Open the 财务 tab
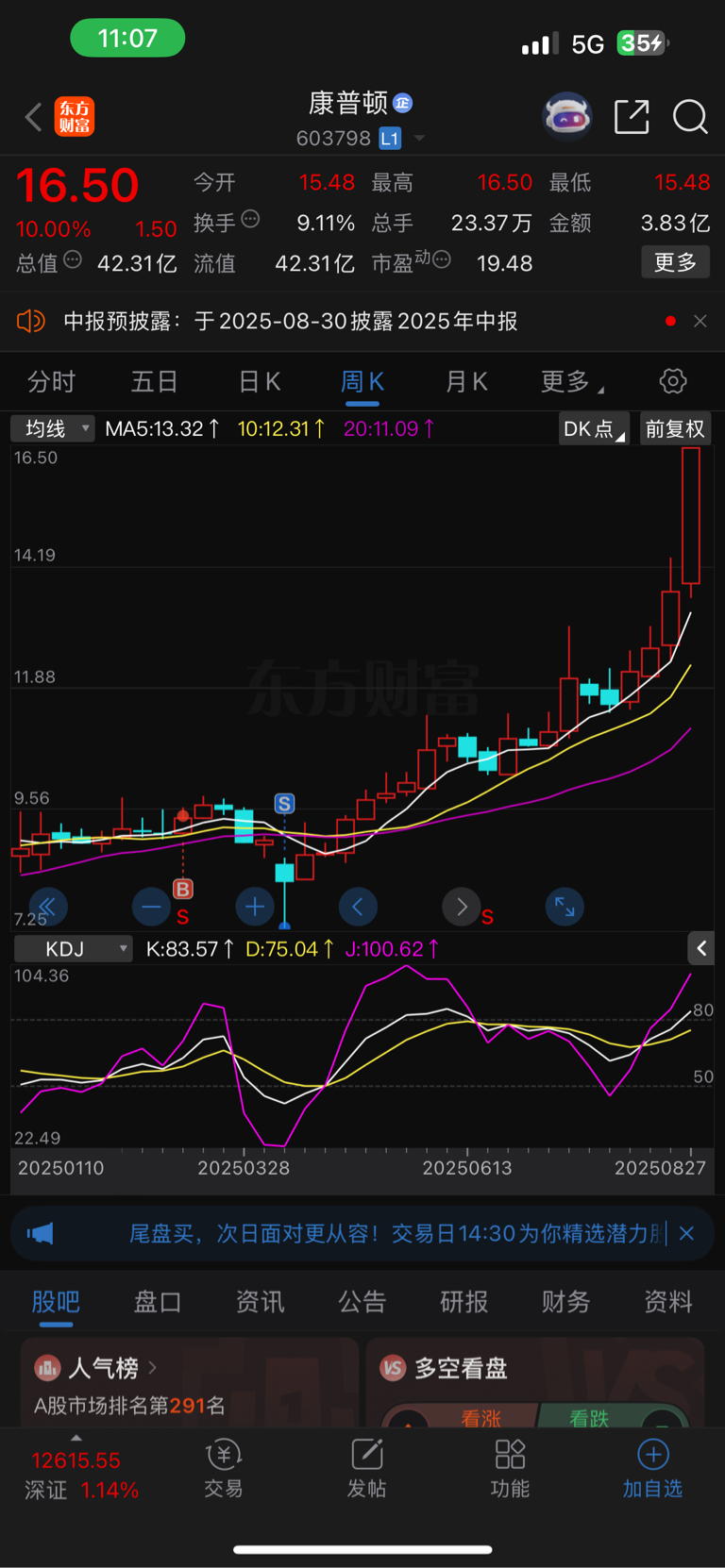Image resolution: width=725 pixels, height=1568 pixels. pyautogui.click(x=566, y=1302)
